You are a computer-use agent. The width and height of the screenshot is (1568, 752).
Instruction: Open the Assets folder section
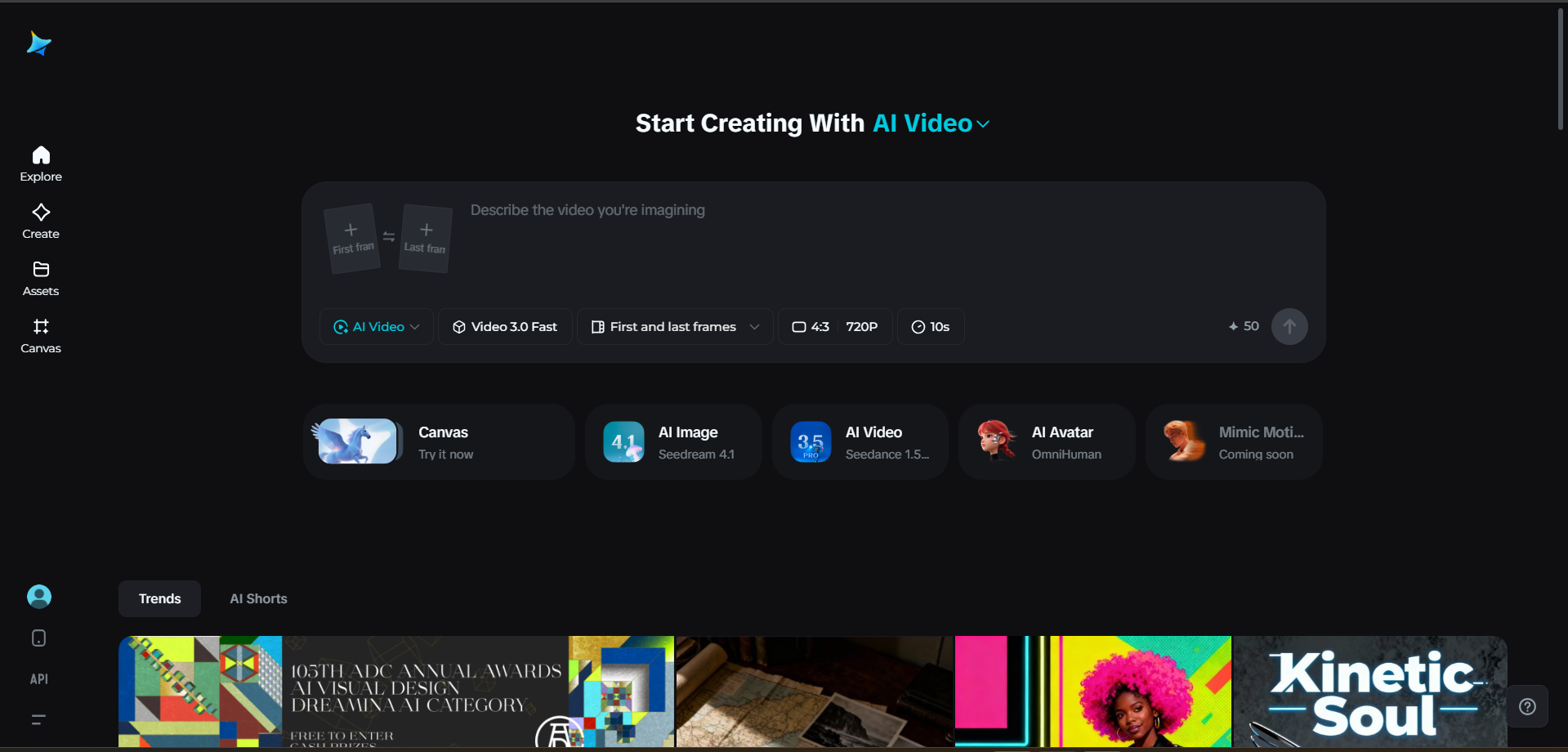click(x=41, y=278)
